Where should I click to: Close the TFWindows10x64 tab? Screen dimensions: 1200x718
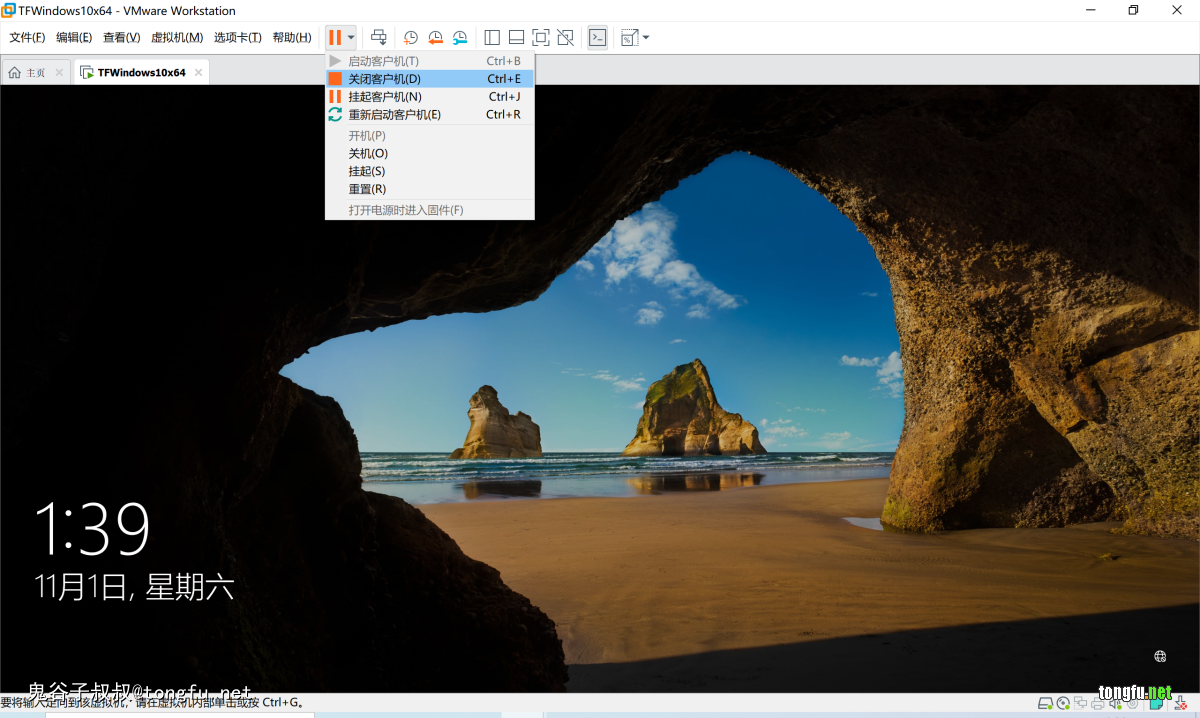pos(199,73)
